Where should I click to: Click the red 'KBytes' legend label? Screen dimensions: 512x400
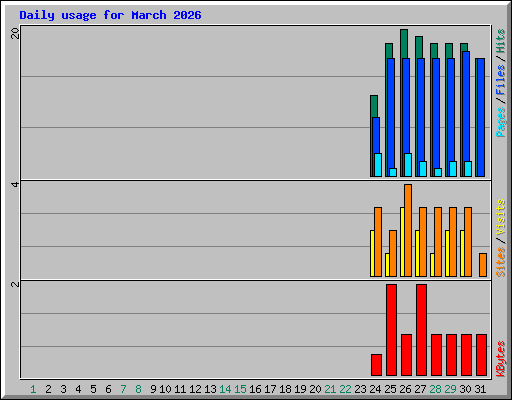tap(501, 359)
